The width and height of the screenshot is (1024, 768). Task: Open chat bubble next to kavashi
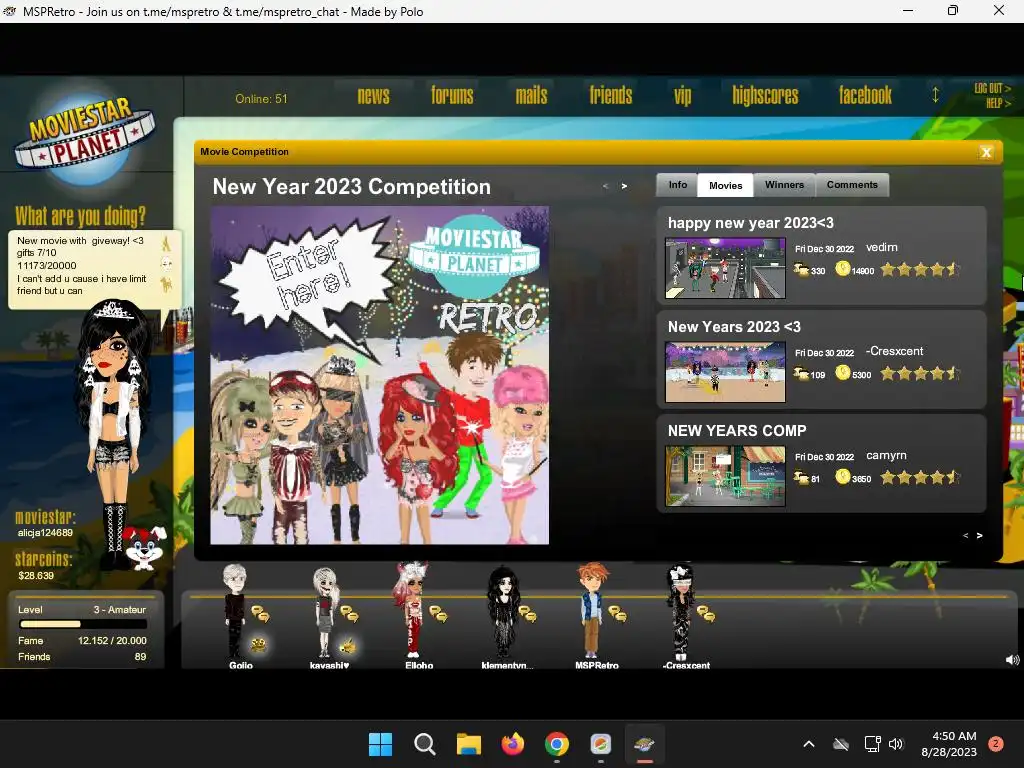pos(349,614)
